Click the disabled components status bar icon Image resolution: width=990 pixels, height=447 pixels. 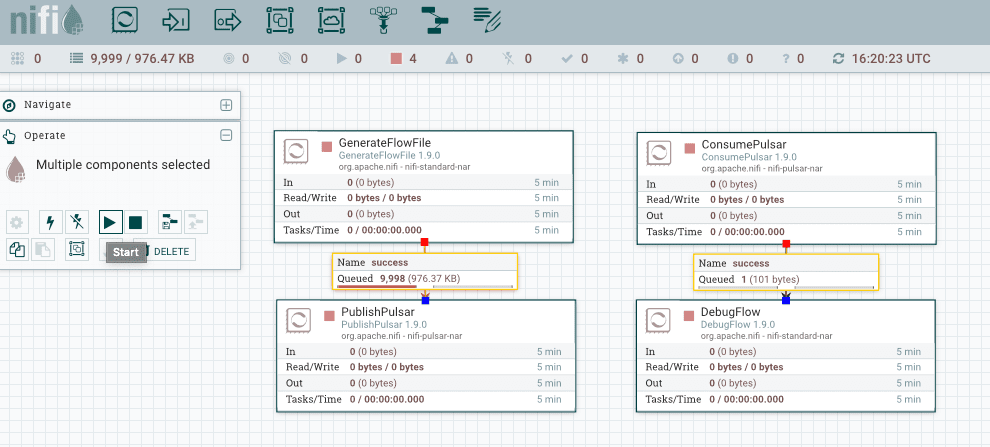(508, 59)
